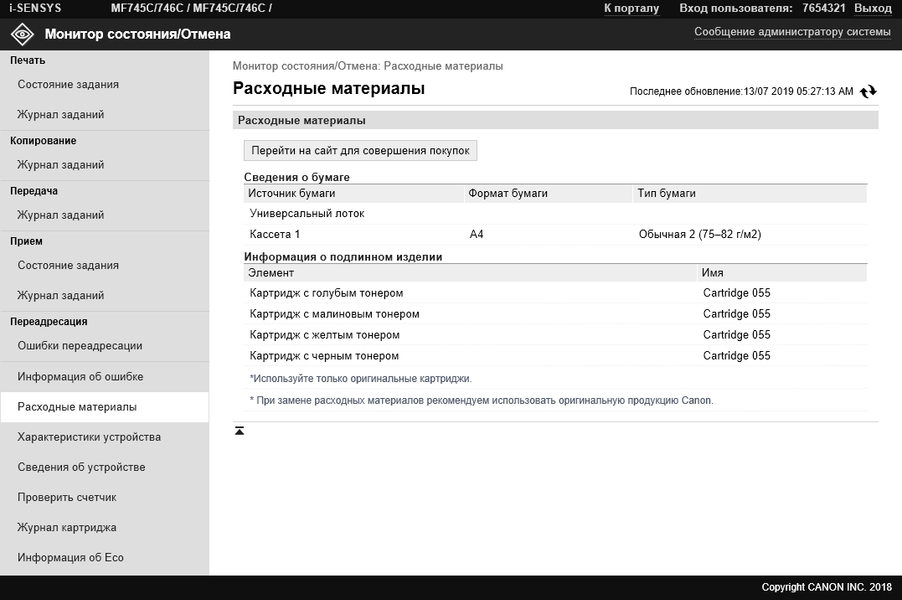
Task: Log out using the «Выход» link
Action: [x=872, y=8]
